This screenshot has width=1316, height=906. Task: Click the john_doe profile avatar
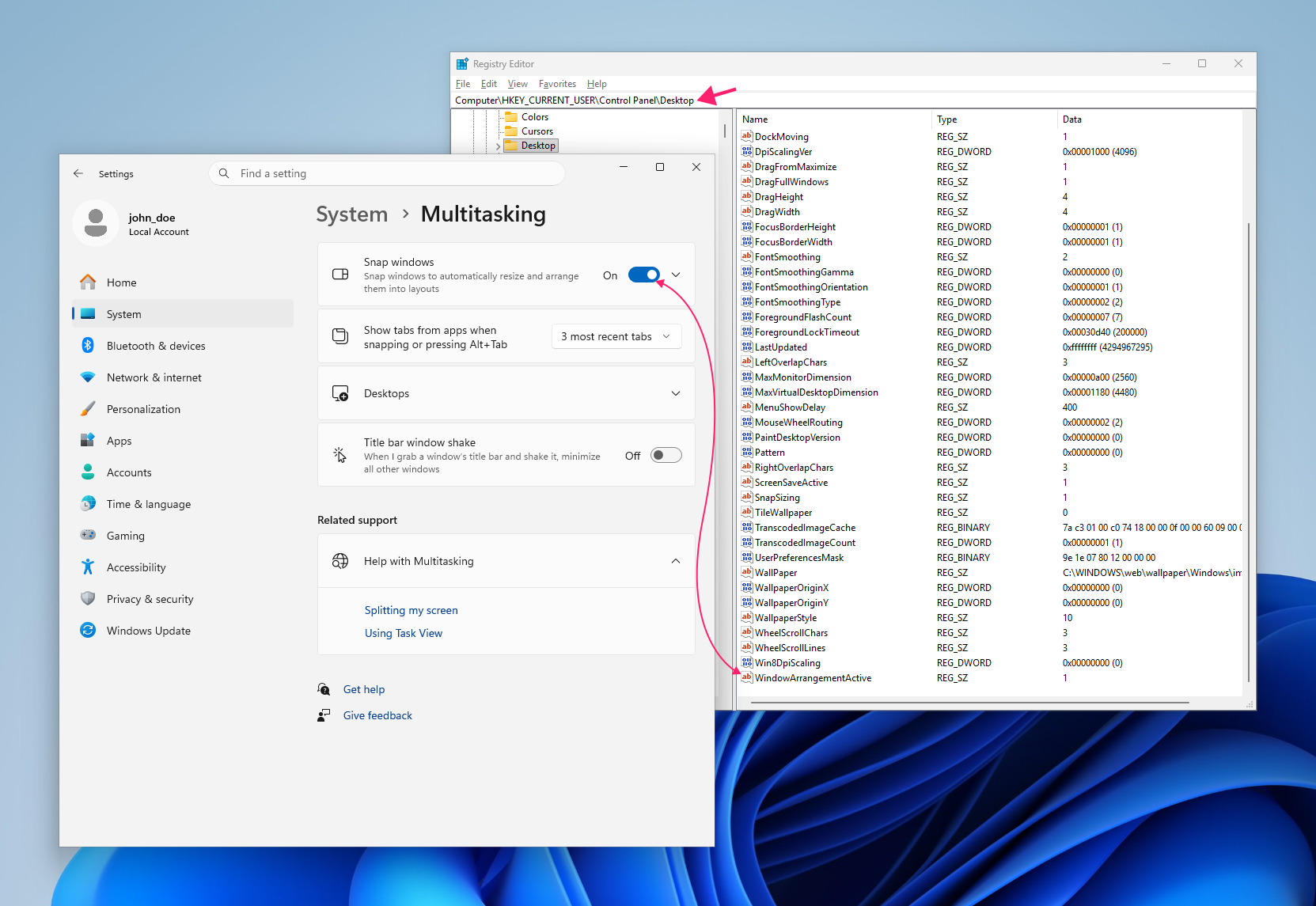(x=96, y=223)
